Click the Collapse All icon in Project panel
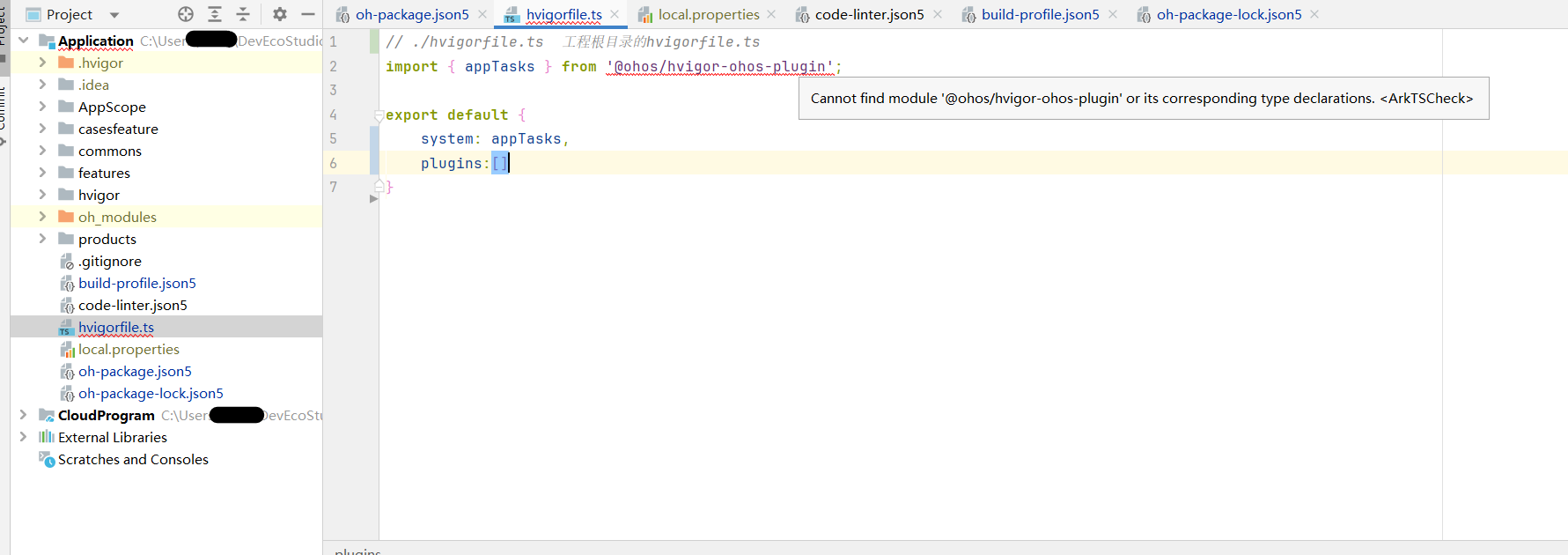 244,14
